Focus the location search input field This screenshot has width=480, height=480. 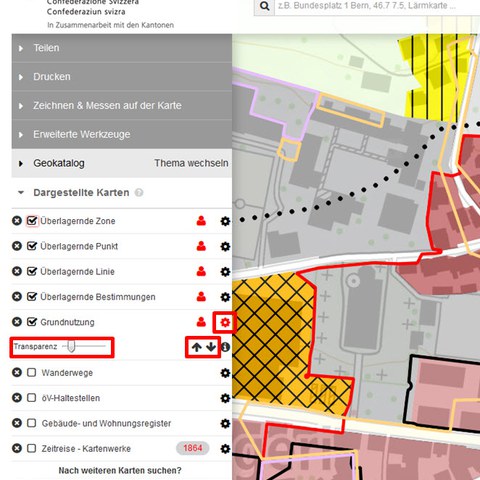coord(377,6)
